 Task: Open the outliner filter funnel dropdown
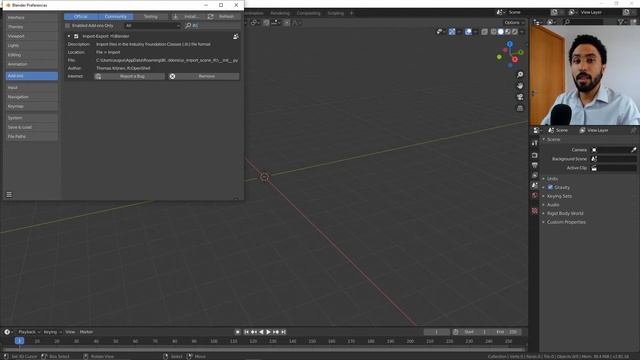point(622,22)
